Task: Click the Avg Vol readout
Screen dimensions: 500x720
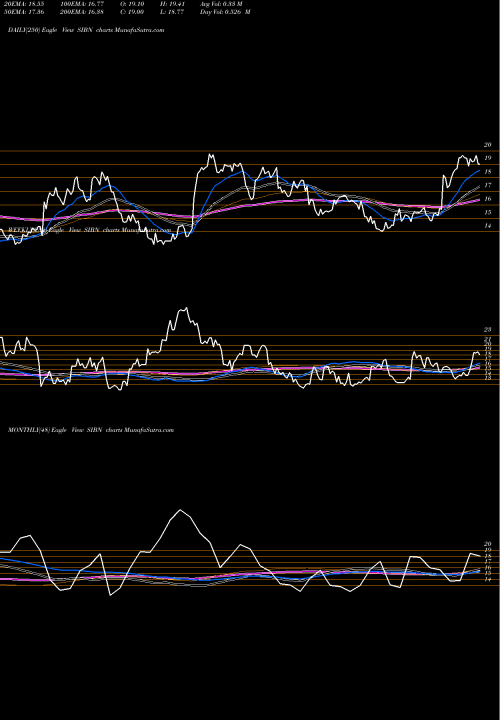Action: pos(221,4)
